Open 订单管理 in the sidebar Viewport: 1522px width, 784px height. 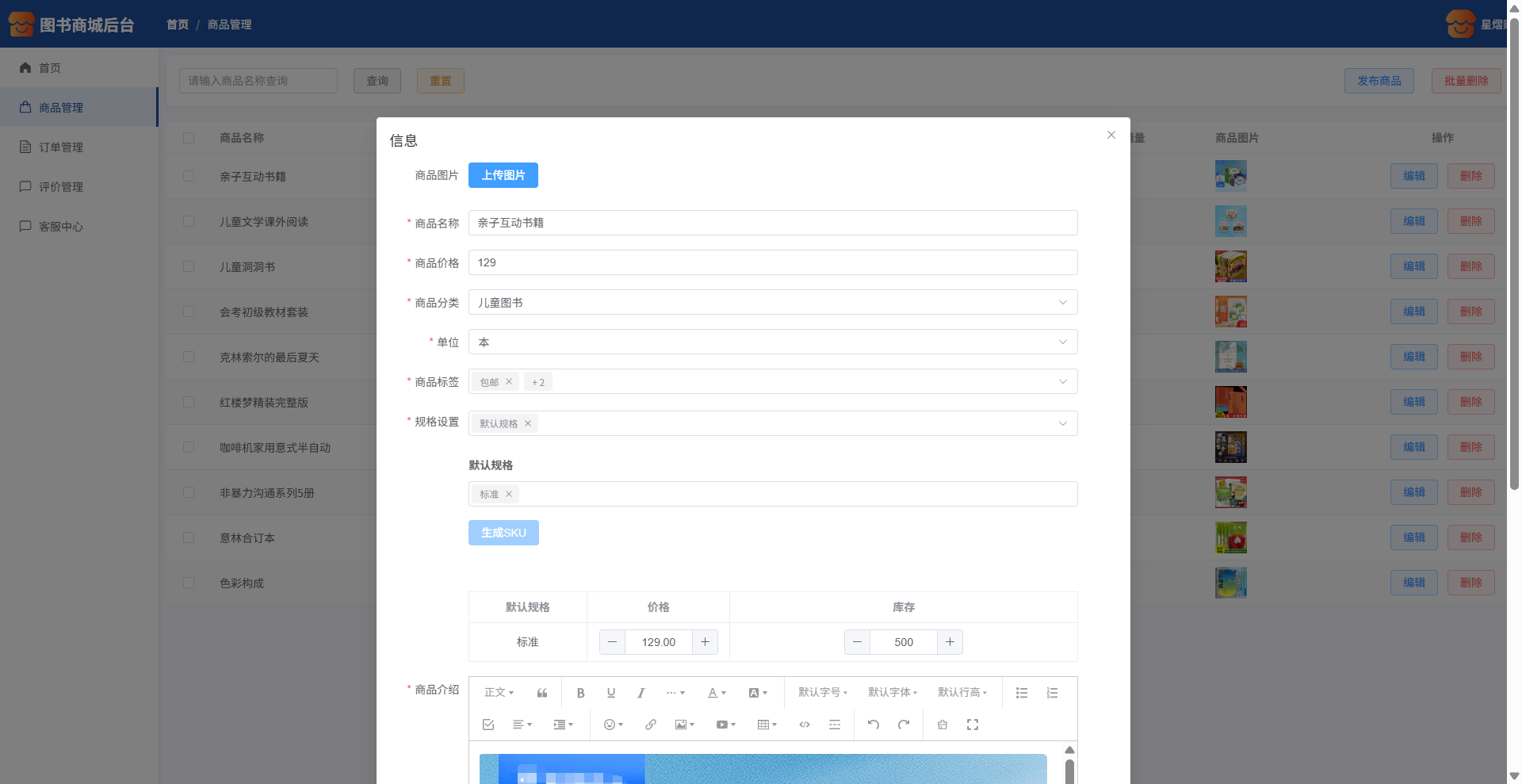pyautogui.click(x=61, y=147)
